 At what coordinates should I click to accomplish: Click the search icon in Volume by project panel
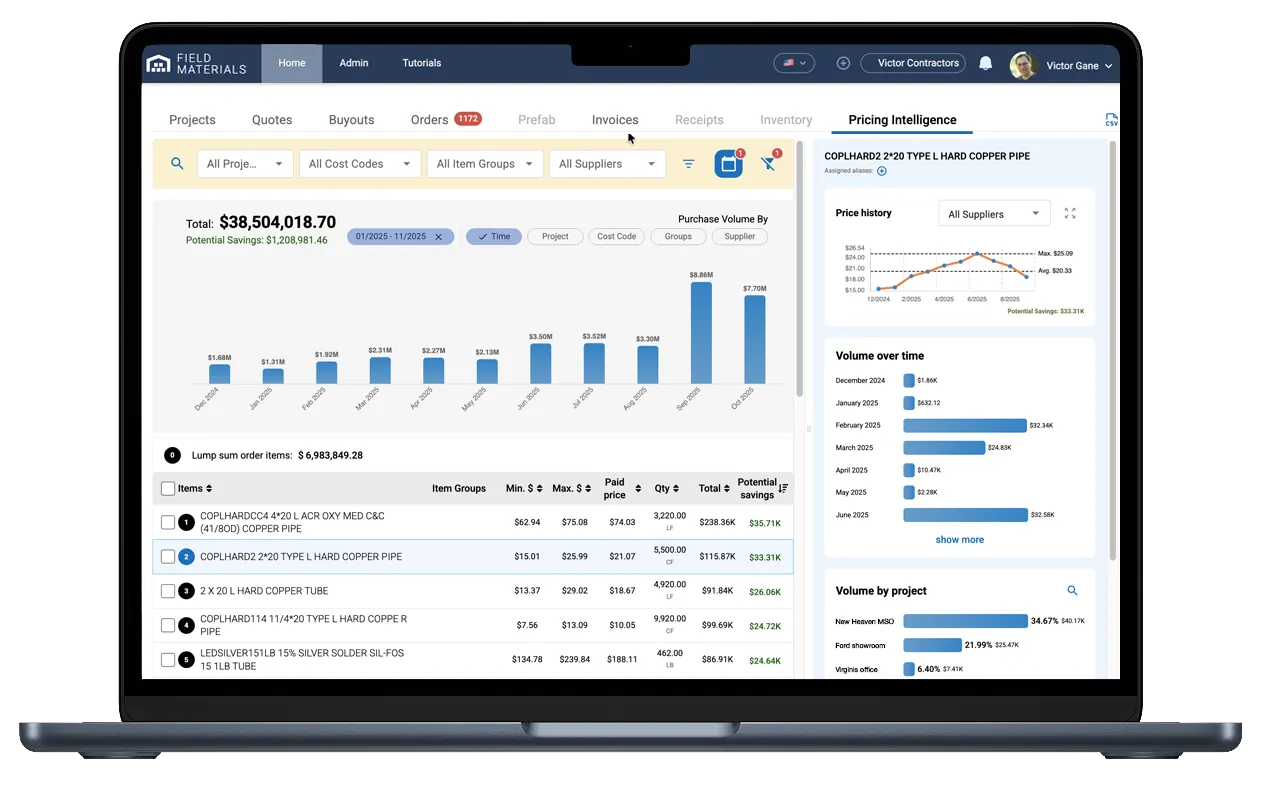pyautogui.click(x=1073, y=590)
